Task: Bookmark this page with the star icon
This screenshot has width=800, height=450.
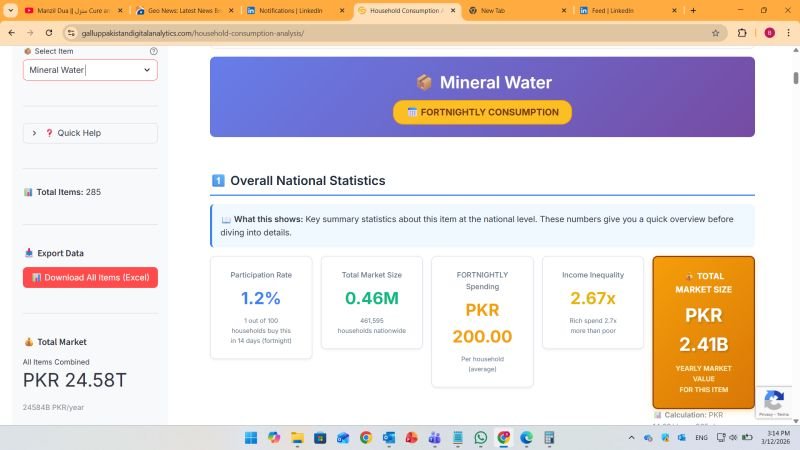Action: [715, 32]
